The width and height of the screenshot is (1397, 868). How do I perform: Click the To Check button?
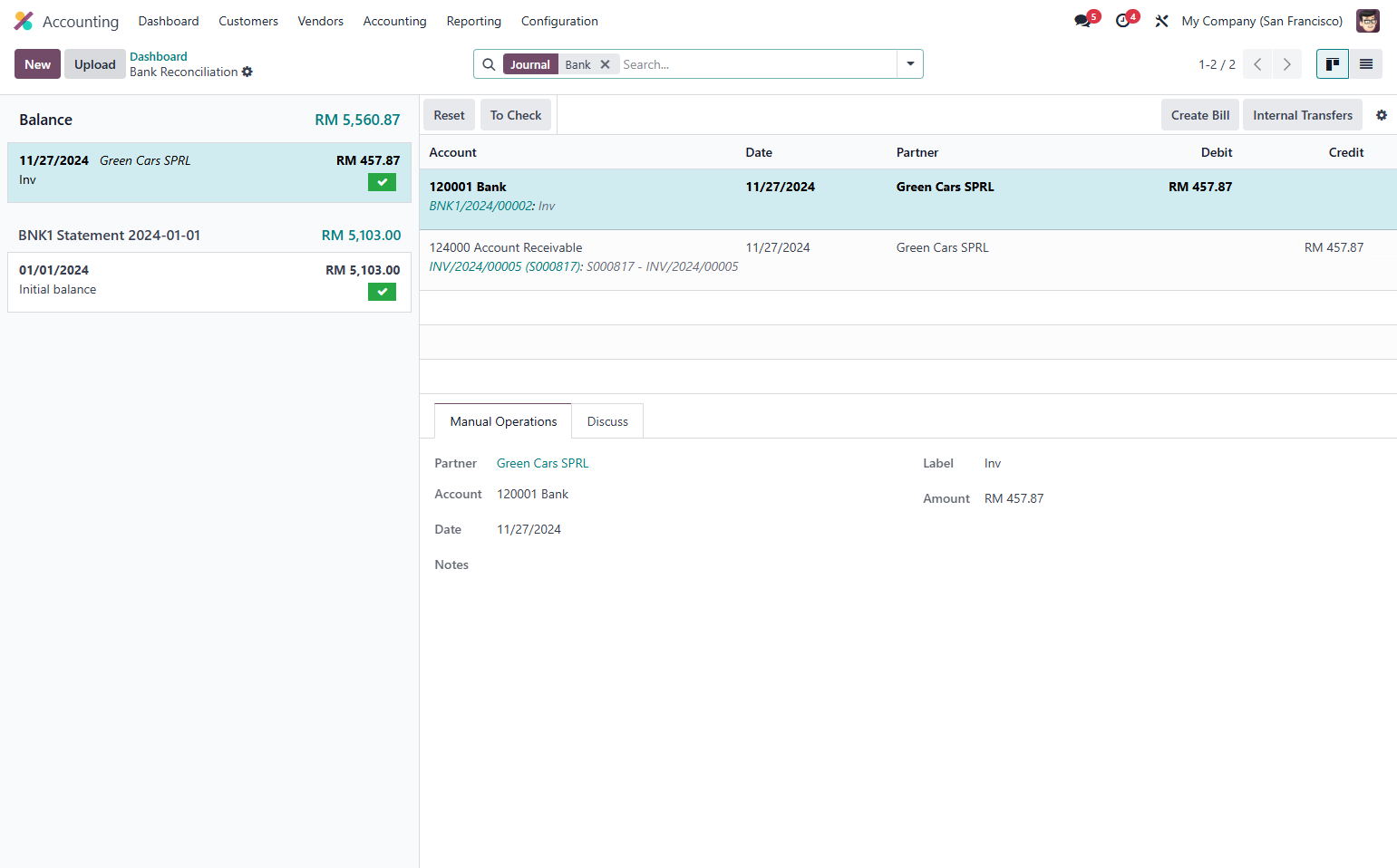pos(516,115)
